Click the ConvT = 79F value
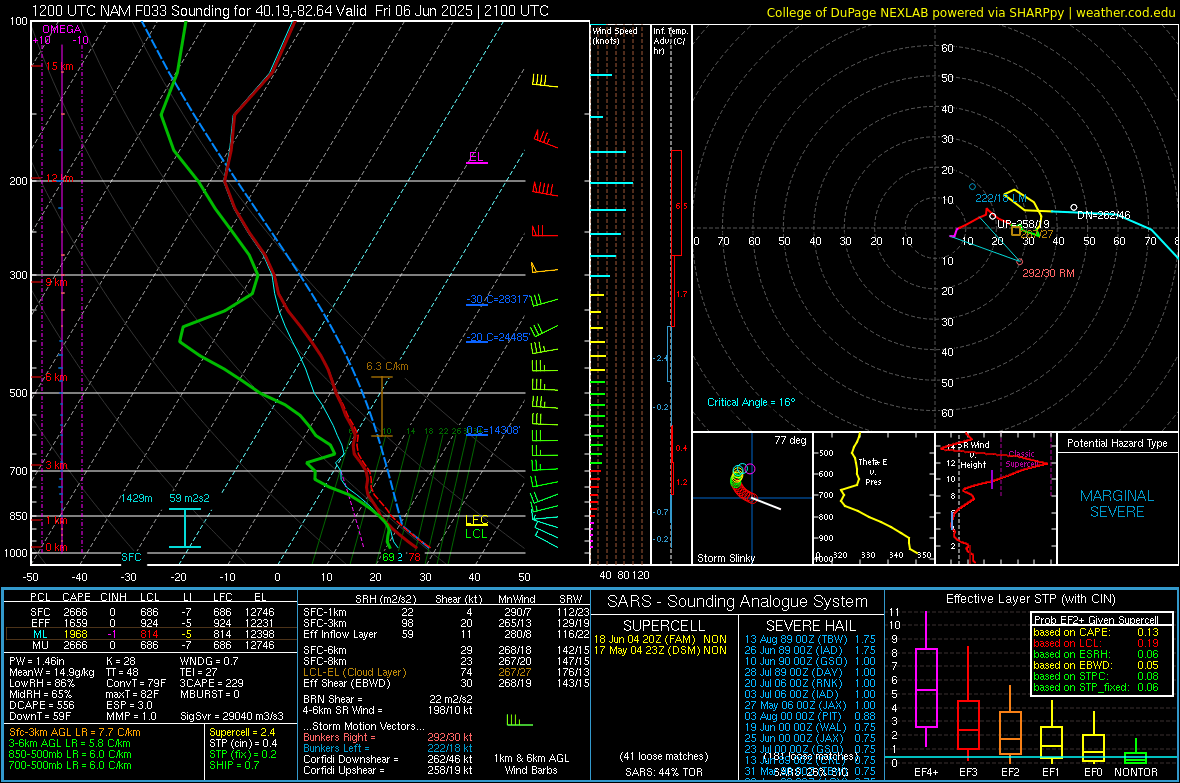Screen dimensions: 1180x783 tap(136, 684)
